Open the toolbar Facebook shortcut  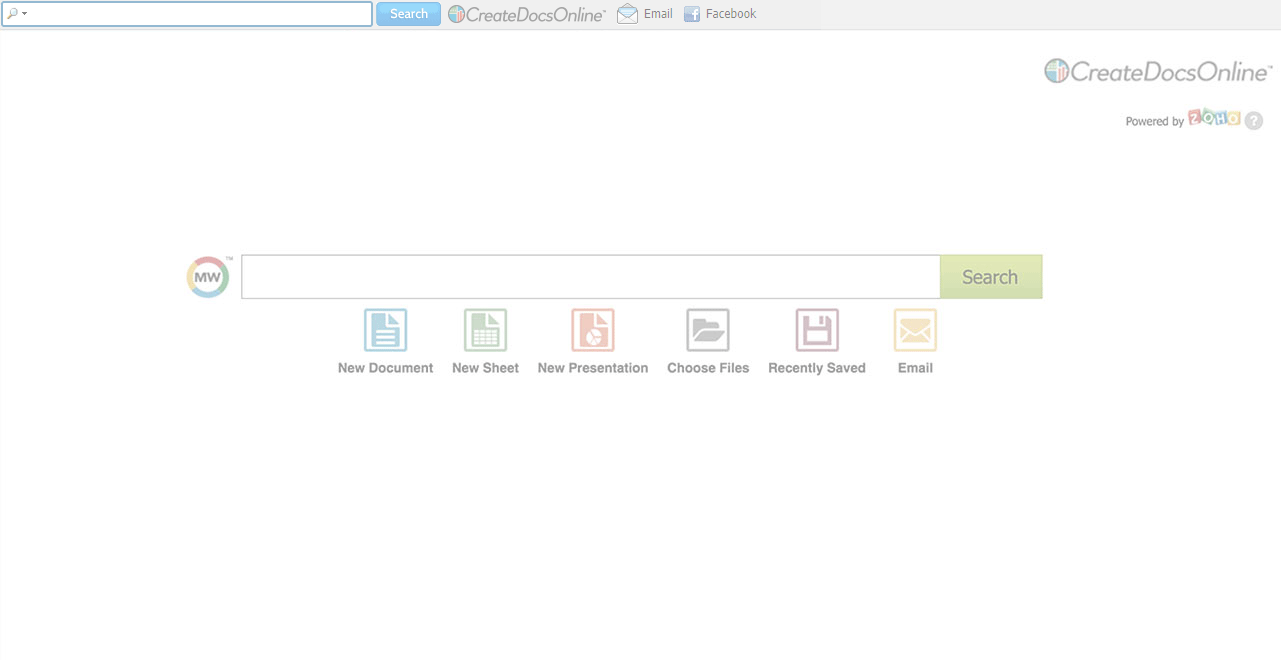(x=720, y=14)
